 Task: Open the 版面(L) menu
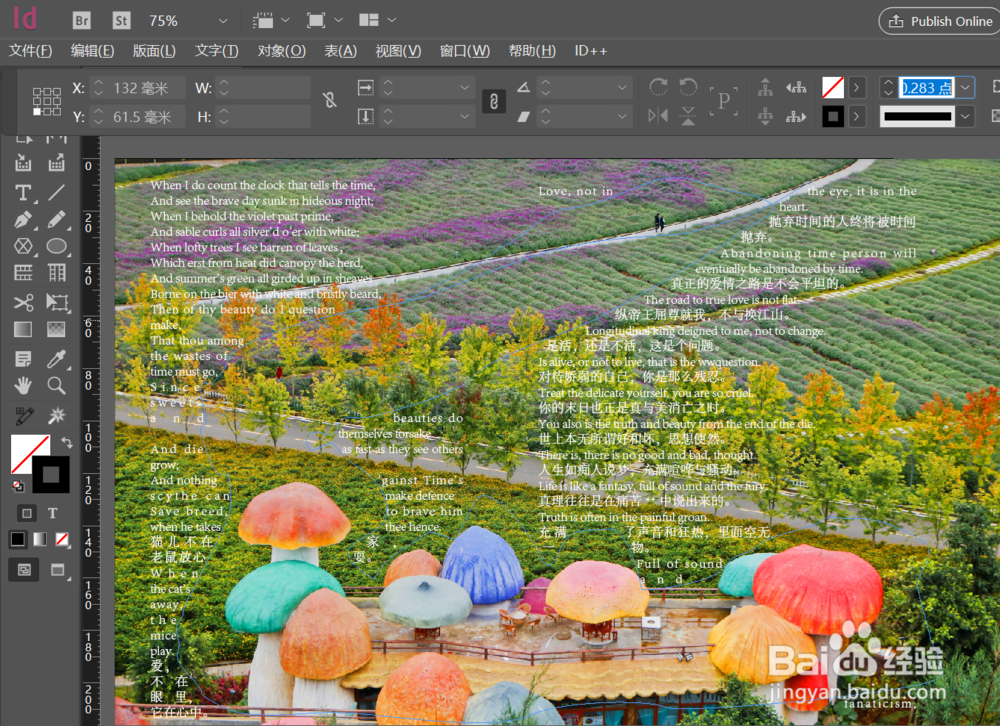[154, 51]
